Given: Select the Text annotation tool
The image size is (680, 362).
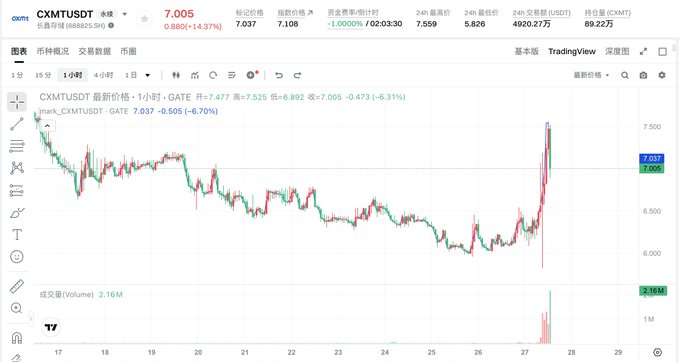Looking at the screenshot, I should point(17,235).
